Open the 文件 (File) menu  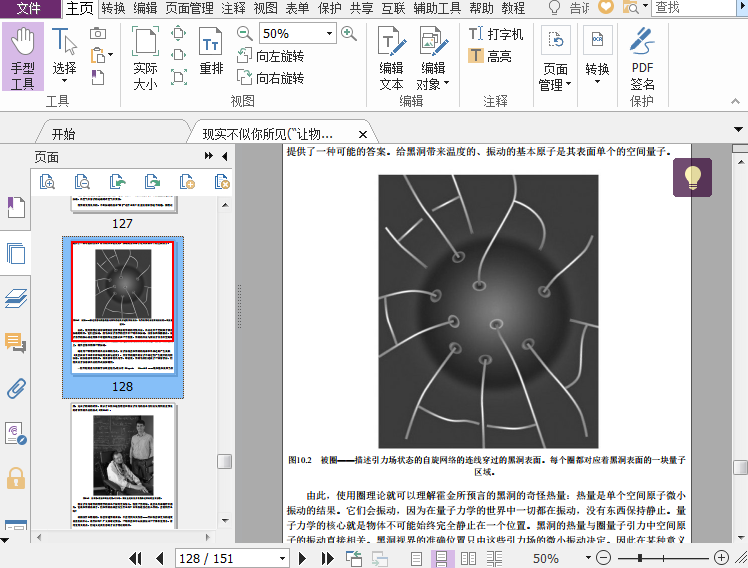click(x=29, y=8)
